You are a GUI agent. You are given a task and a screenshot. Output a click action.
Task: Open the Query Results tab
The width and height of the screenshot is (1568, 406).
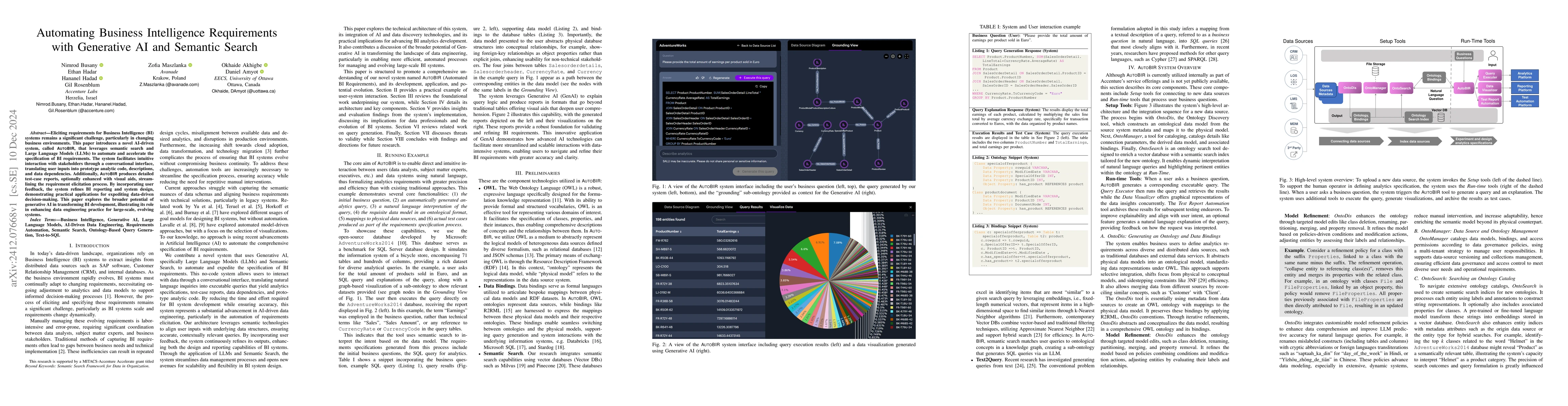tap(751, 207)
